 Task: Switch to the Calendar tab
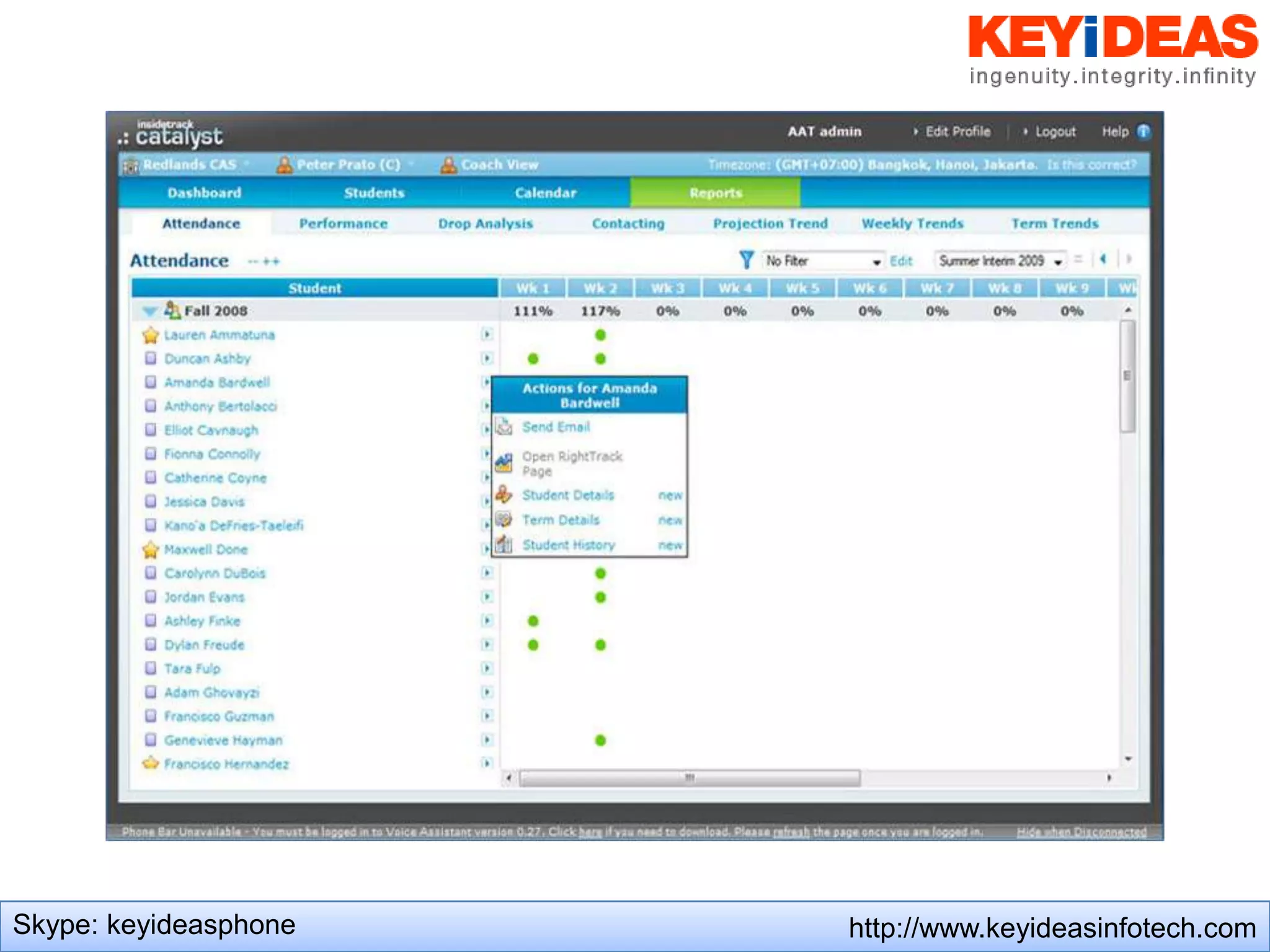[x=545, y=193]
